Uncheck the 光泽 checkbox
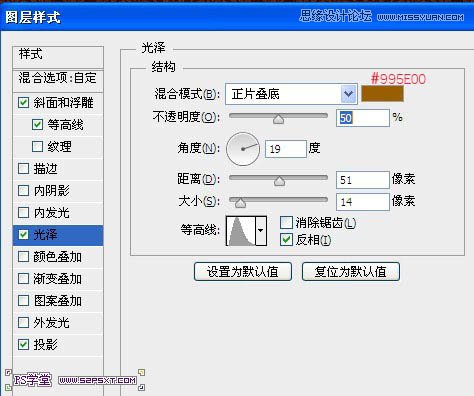This screenshot has height=396, width=474. [23, 235]
